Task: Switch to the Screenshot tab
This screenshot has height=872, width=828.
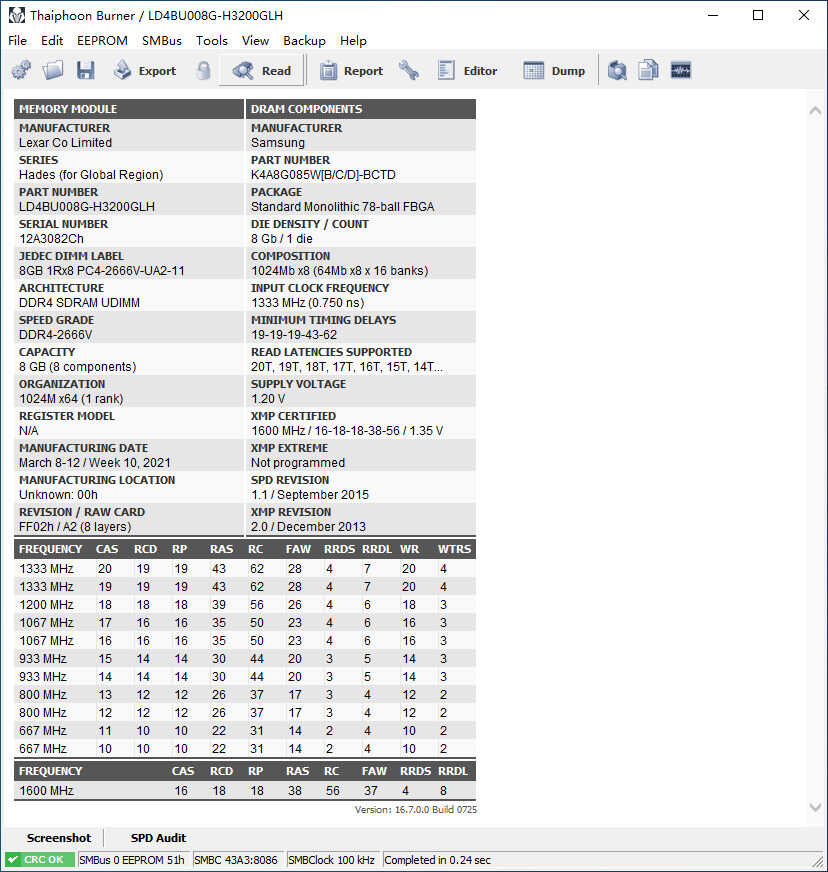Action: click(58, 838)
